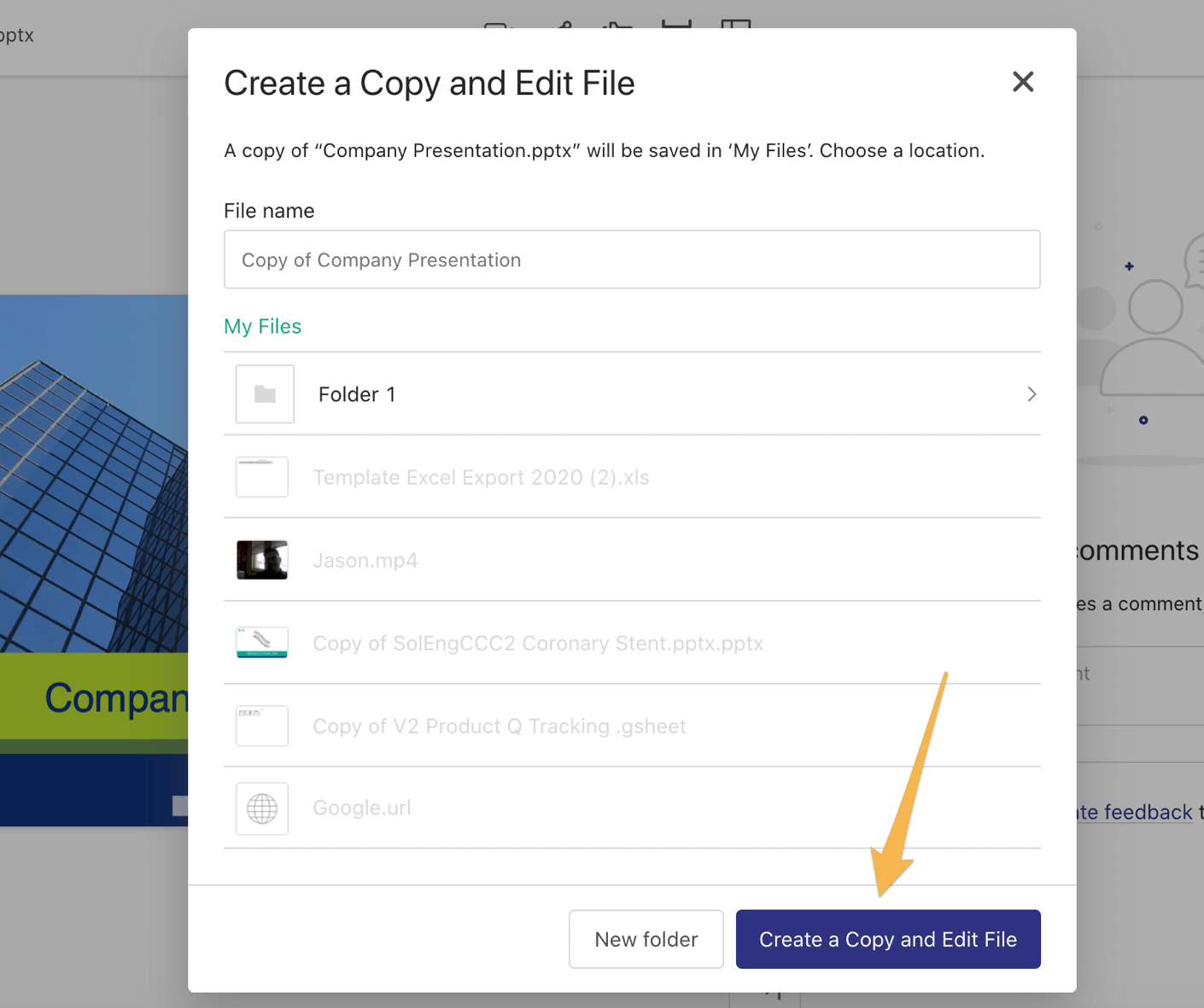Expand Folder 1 using its chevron
1204x1008 pixels.
(1032, 393)
